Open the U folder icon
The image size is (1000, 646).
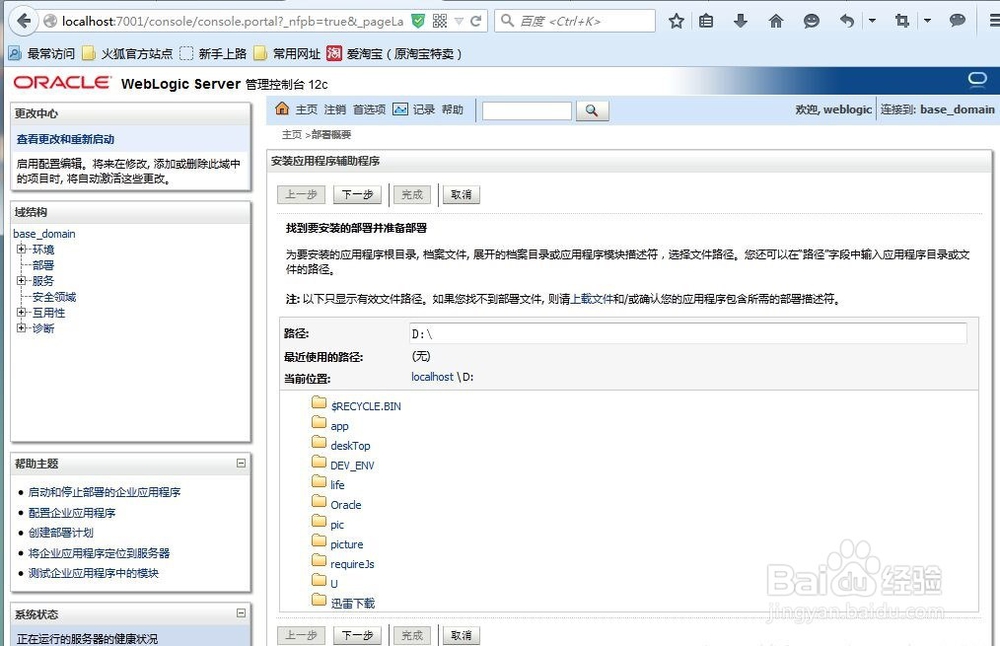(319, 580)
